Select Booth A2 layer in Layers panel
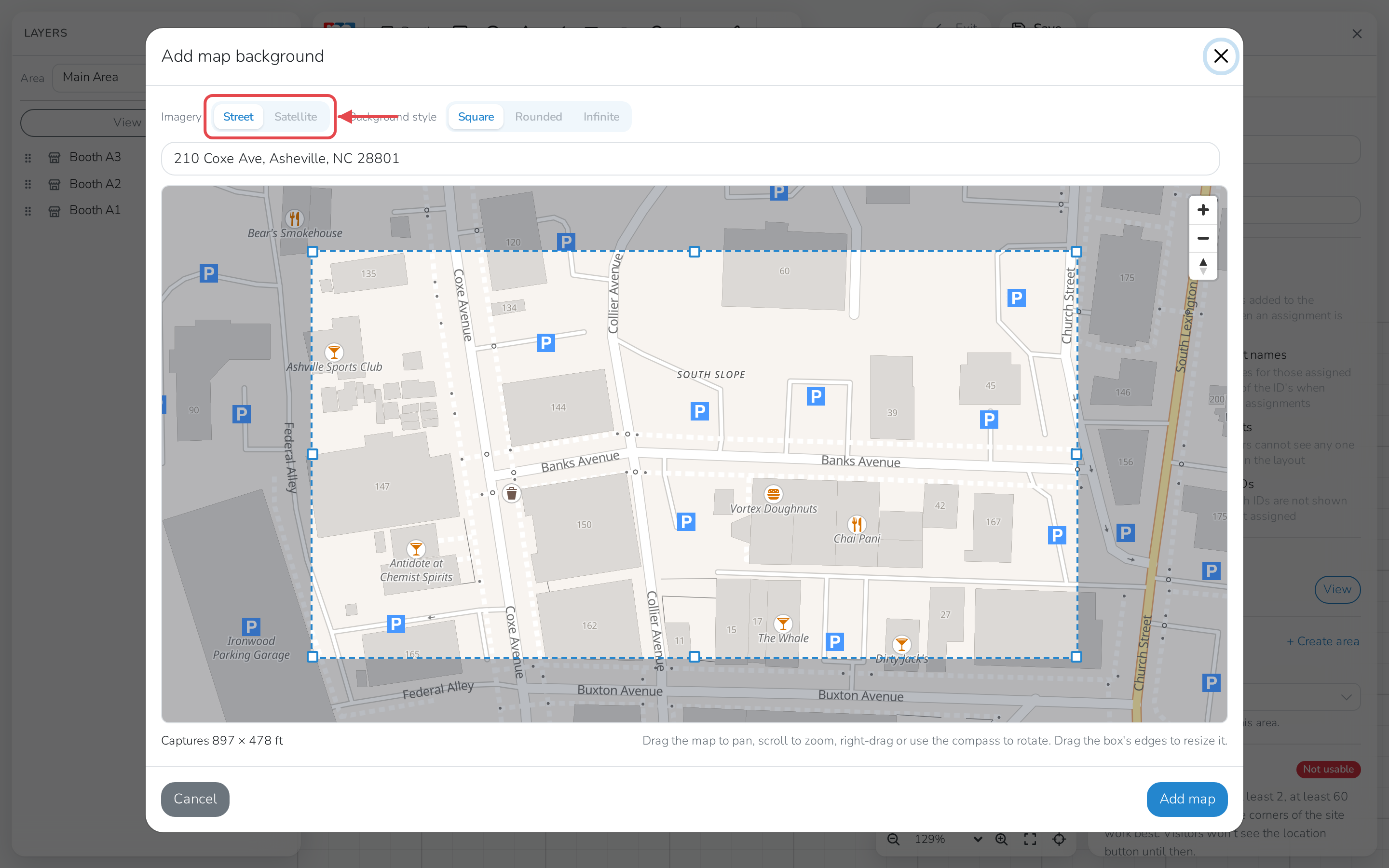The width and height of the screenshot is (1389, 868). (95, 184)
